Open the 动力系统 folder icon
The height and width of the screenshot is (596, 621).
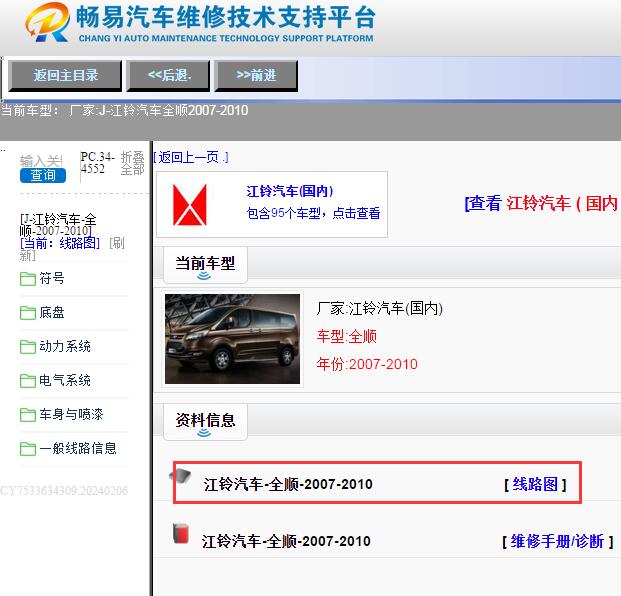28,347
